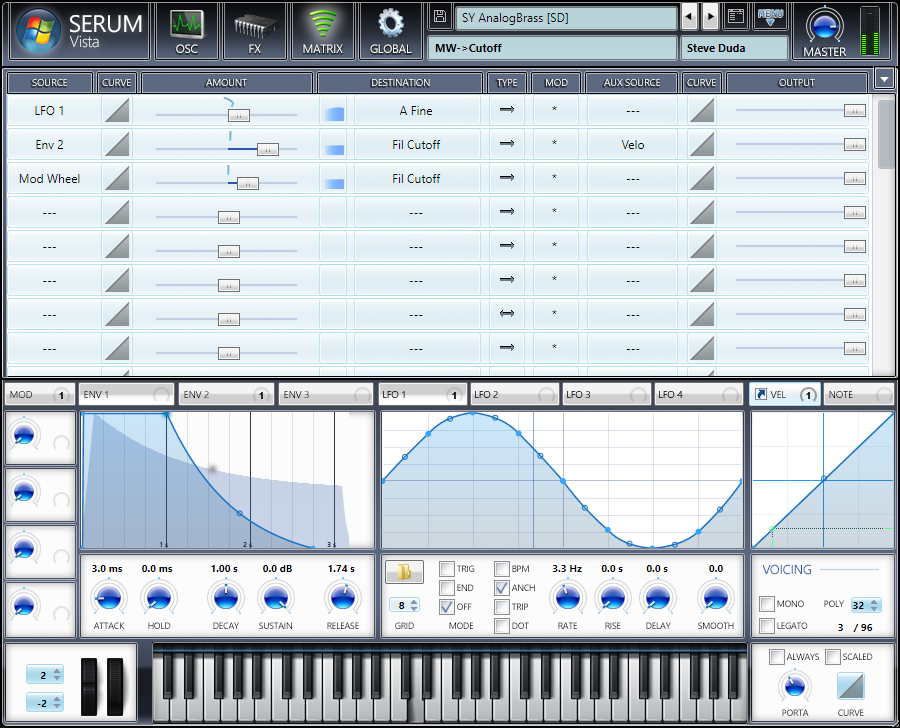
Task: Click the RELEASE knob
Action: coord(343,598)
